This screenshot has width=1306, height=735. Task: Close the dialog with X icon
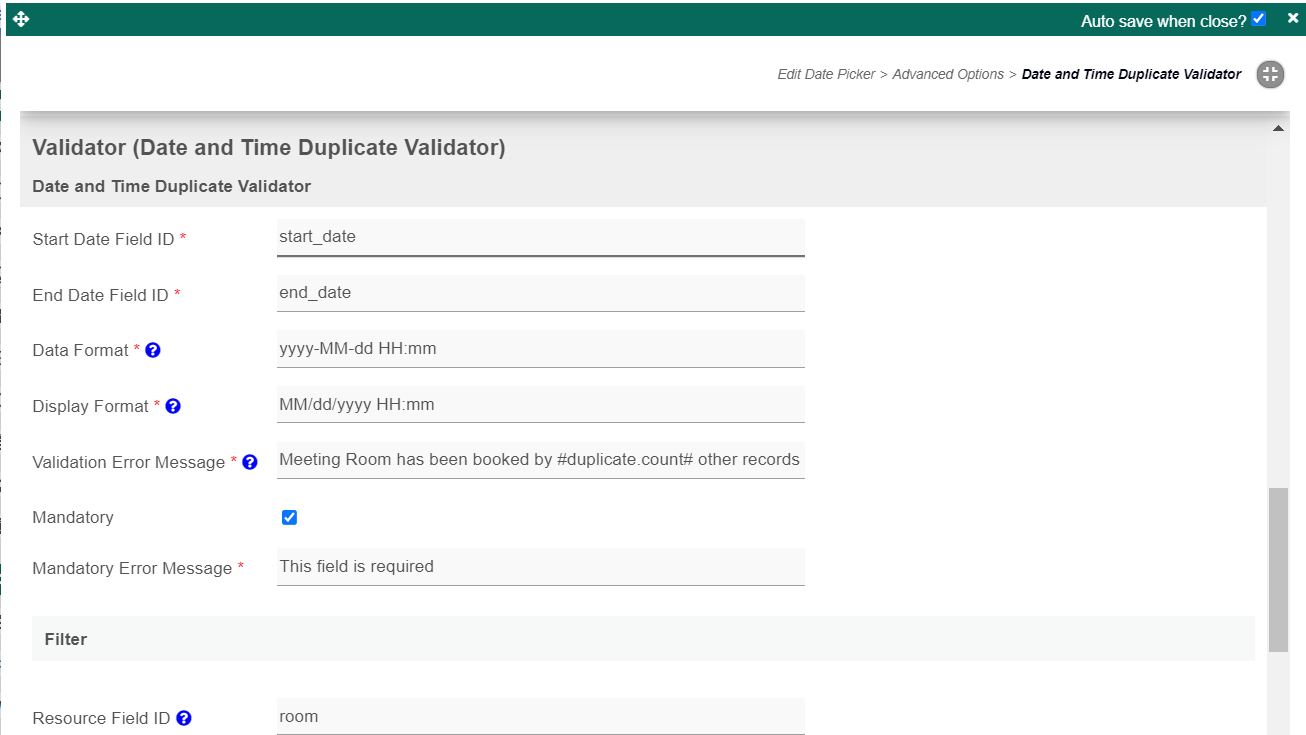(1293, 18)
